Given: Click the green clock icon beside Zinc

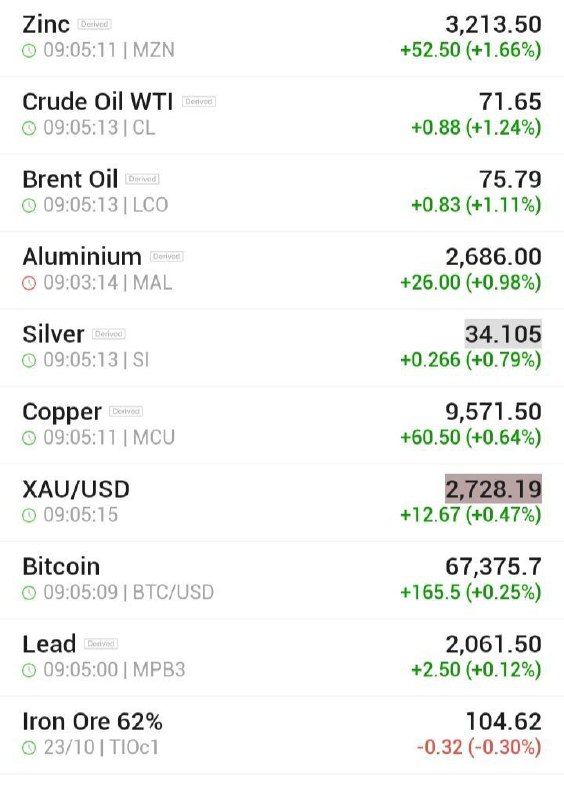Looking at the screenshot, I should [x=29, y=51].
